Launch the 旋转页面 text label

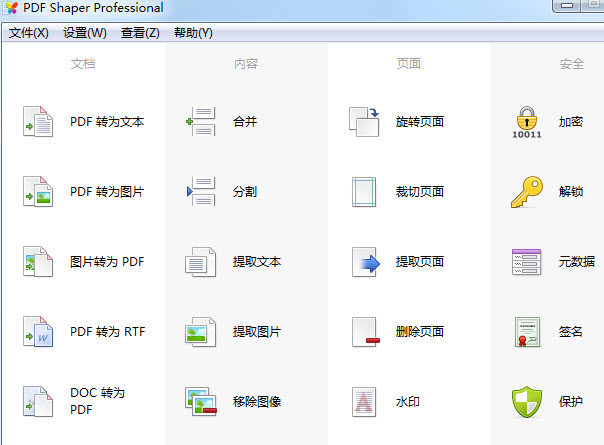[420, 122]
